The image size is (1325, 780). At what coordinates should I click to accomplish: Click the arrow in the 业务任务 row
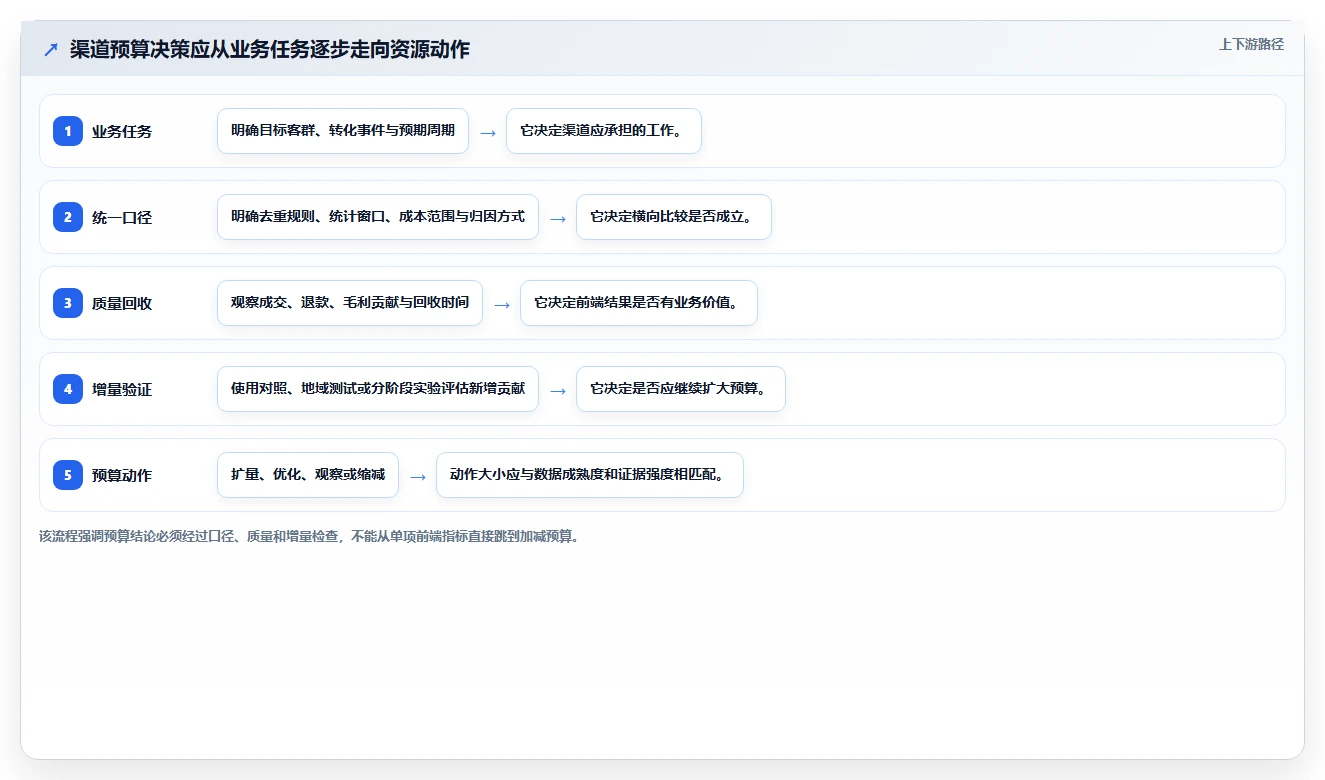click(488, 132)
